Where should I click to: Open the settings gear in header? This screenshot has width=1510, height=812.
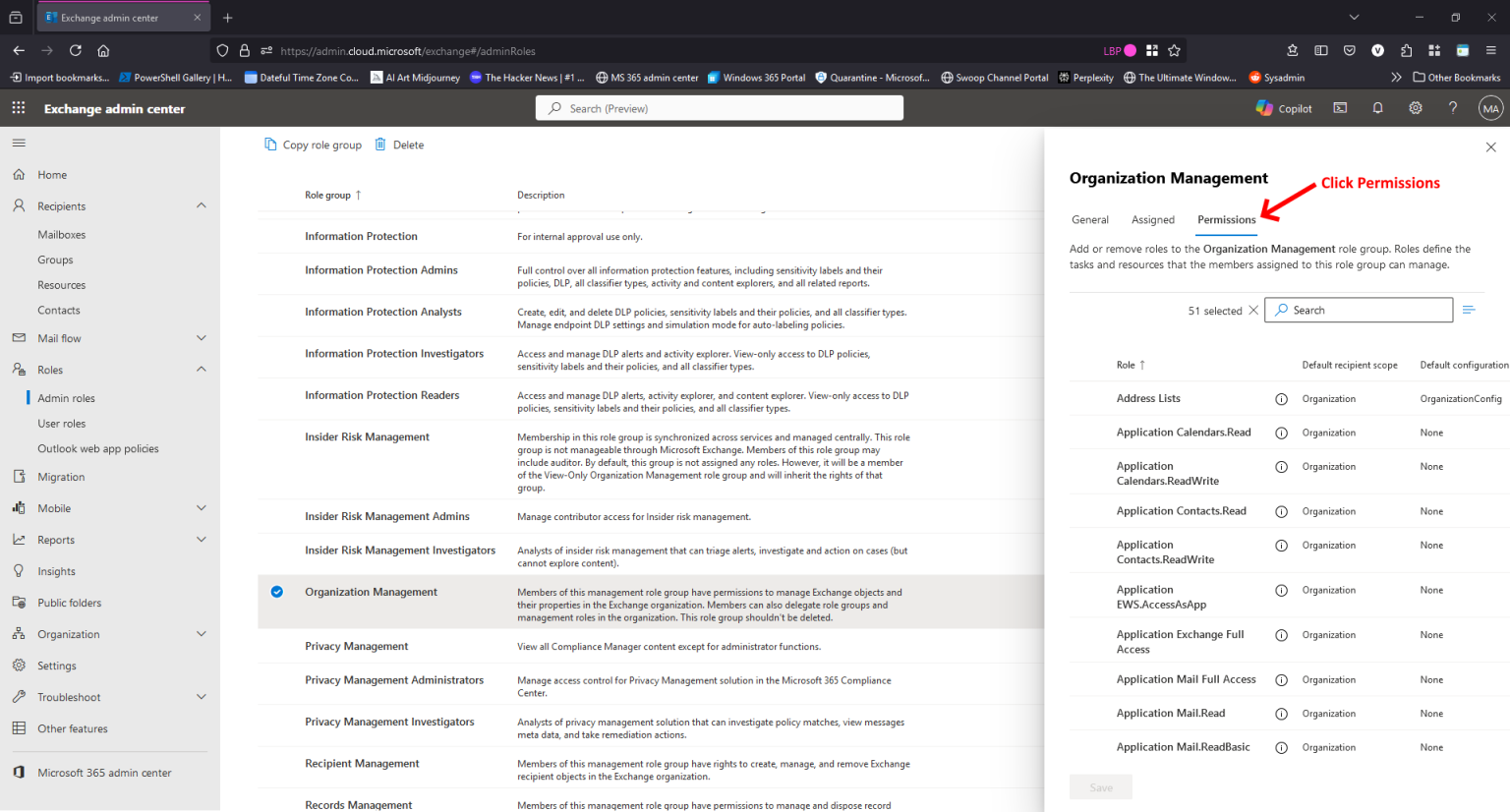[x=1416, y=108]
